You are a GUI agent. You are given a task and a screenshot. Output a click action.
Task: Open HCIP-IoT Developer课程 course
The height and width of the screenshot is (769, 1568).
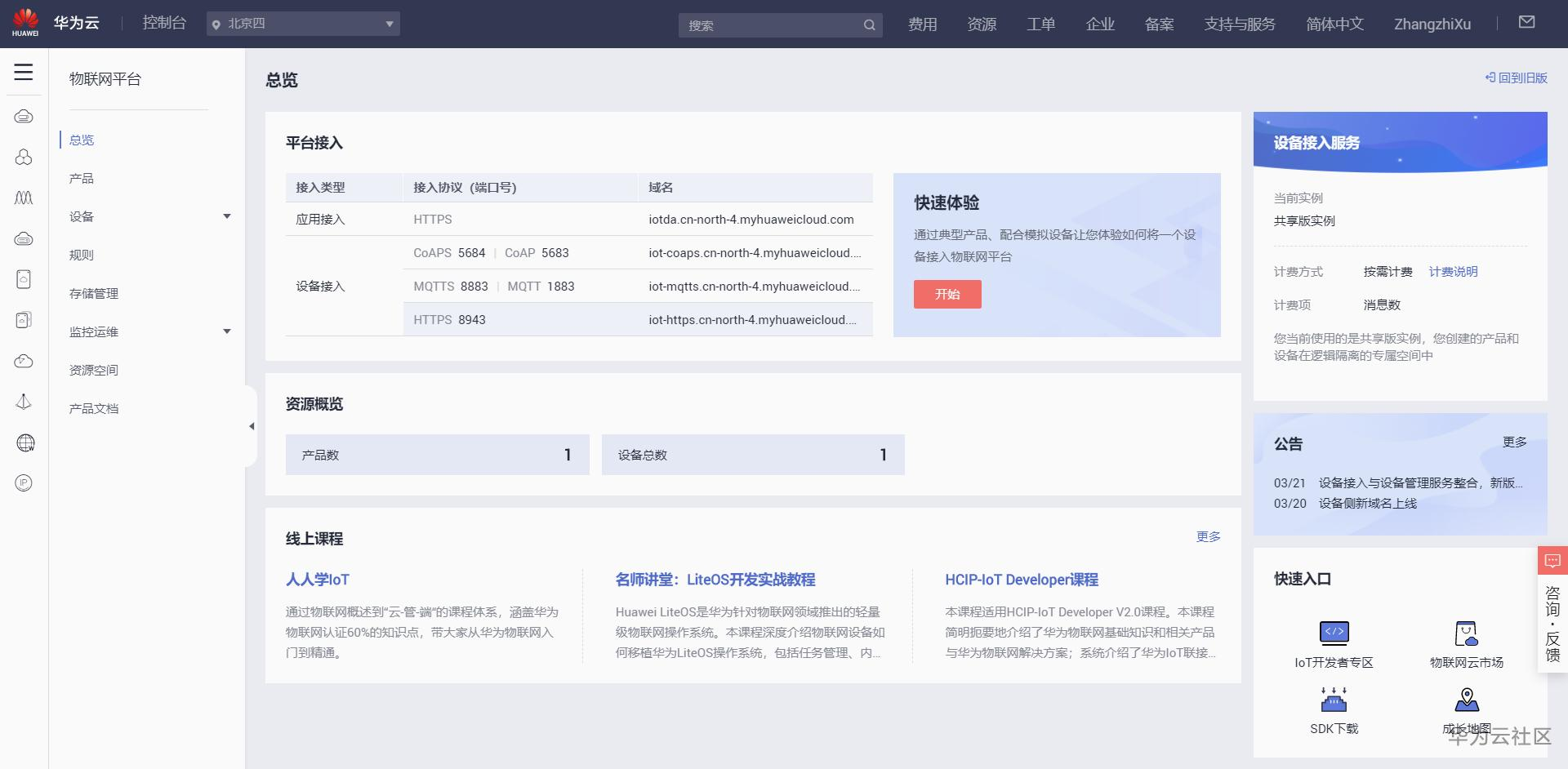click(1022, 580)
